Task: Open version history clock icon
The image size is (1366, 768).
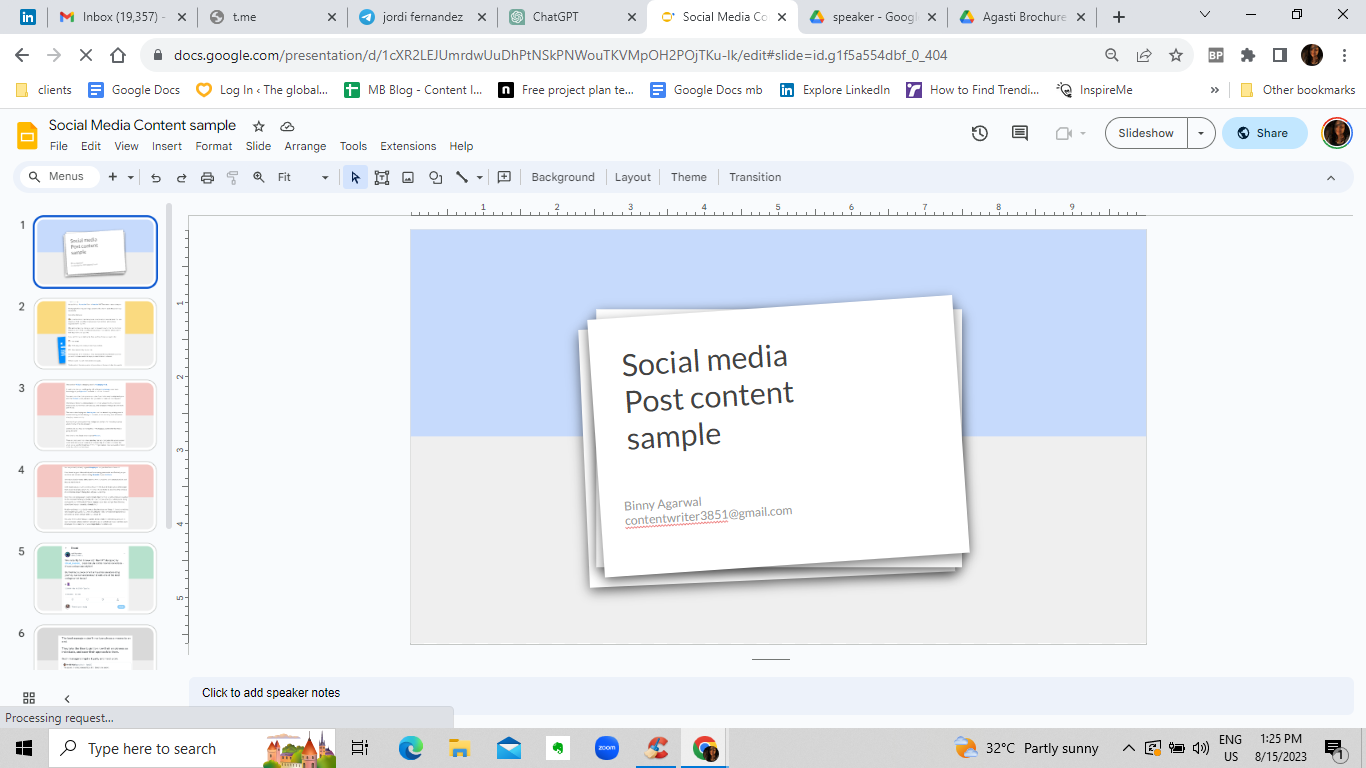Action: tap(980, 133)
